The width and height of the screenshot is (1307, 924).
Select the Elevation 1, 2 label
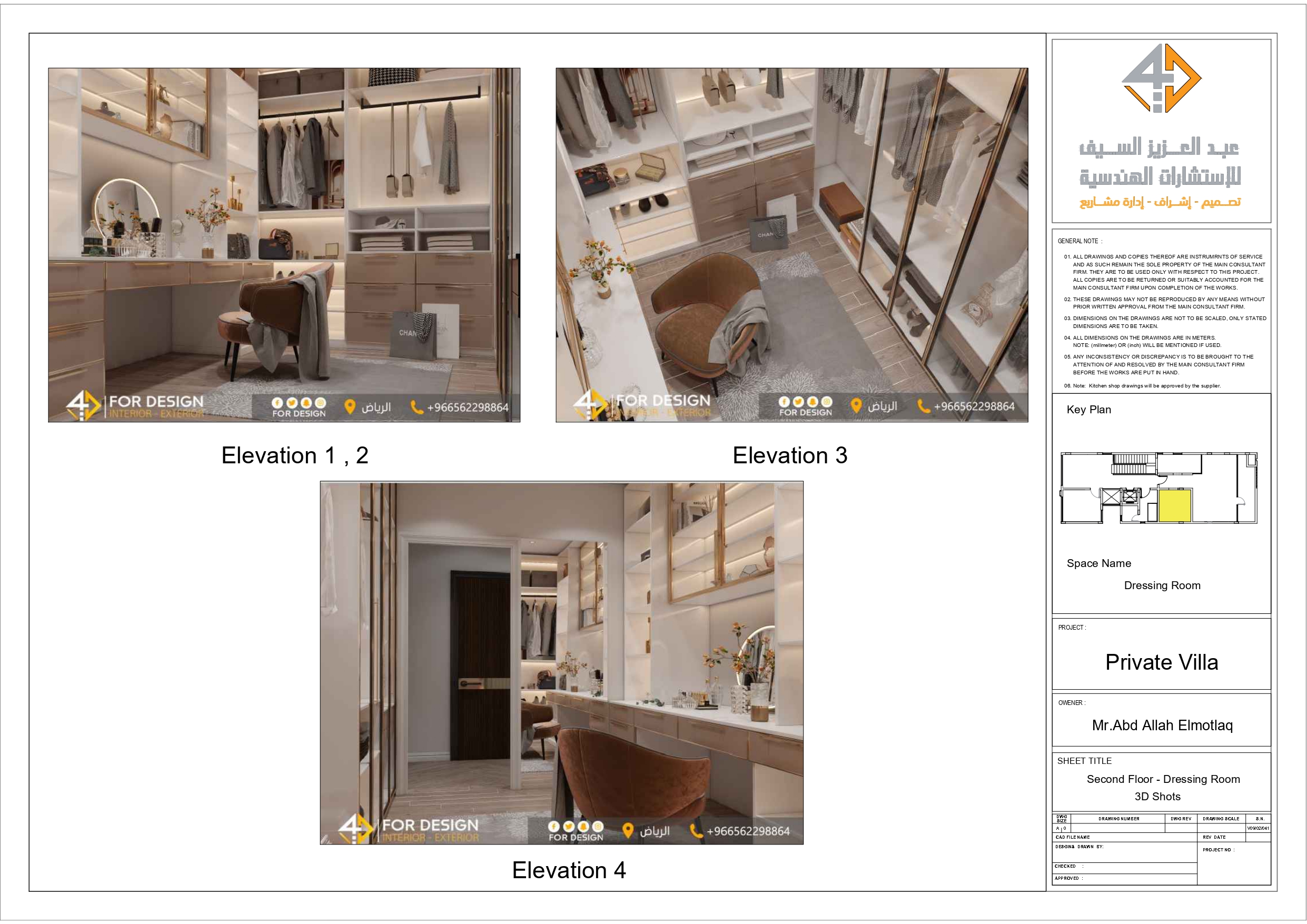(295, 456)
